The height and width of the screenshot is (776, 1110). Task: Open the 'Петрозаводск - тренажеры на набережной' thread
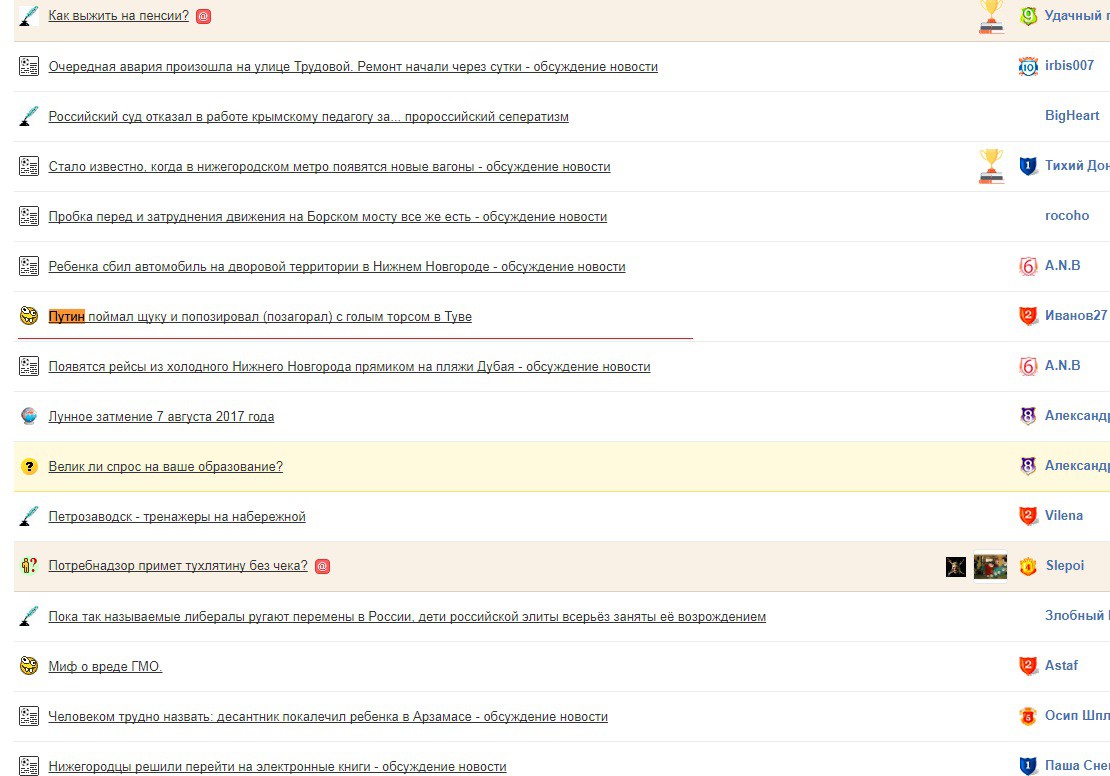(x=177, y=516)
